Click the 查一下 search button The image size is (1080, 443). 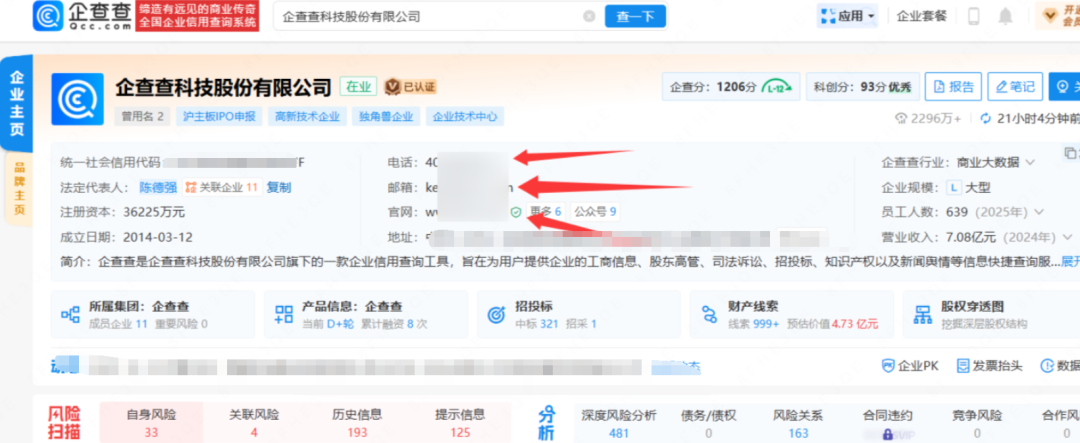coord(635,17)
